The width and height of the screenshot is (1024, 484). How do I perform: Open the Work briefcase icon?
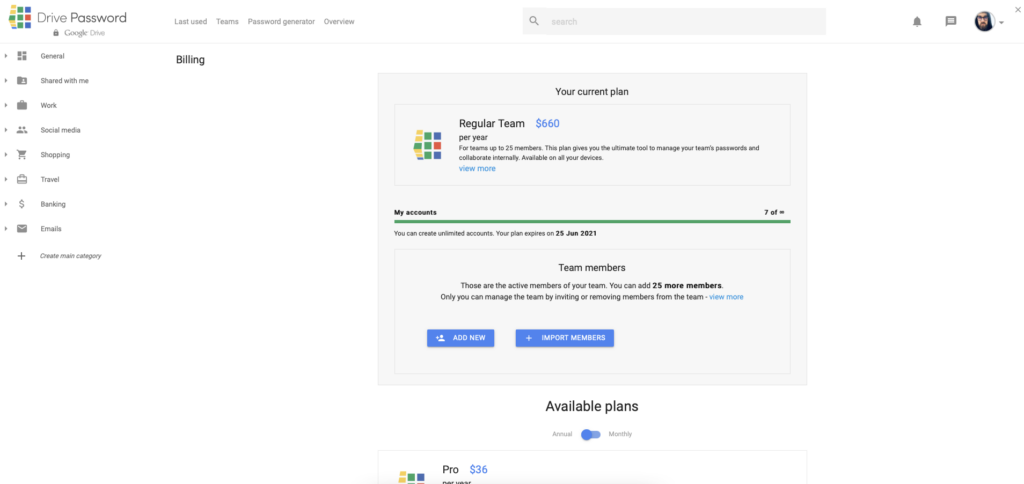22,105
